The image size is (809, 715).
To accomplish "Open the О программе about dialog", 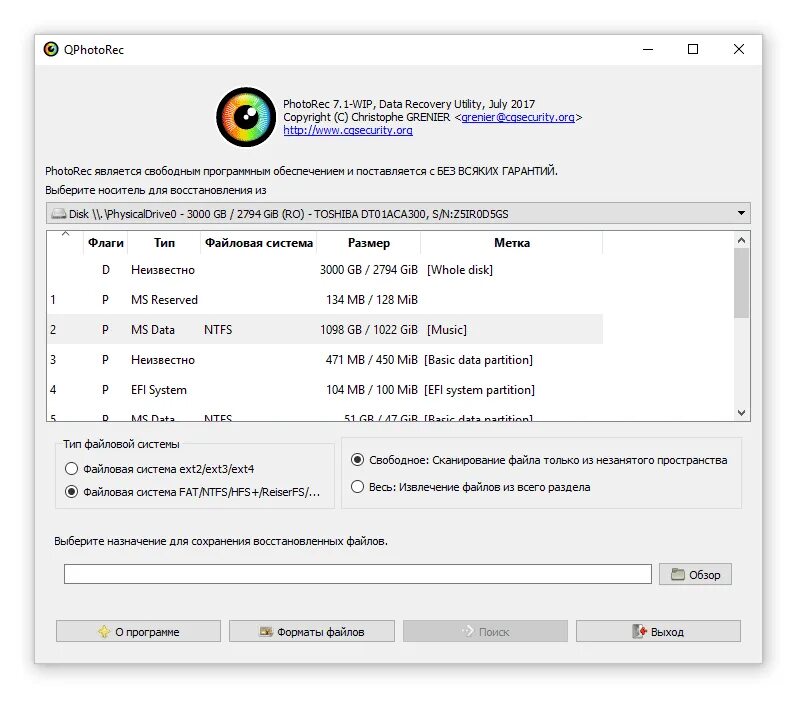I will click(138, 631).
